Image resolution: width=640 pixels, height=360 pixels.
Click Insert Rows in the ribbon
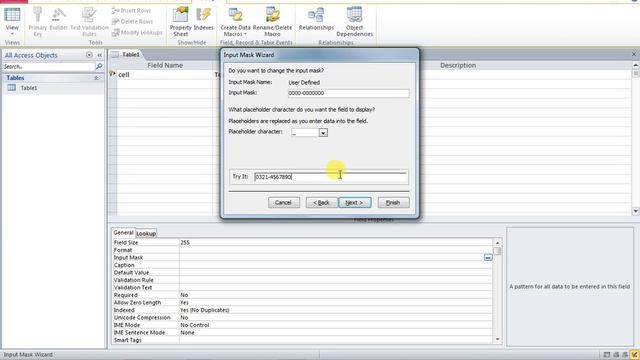[131, 11]
